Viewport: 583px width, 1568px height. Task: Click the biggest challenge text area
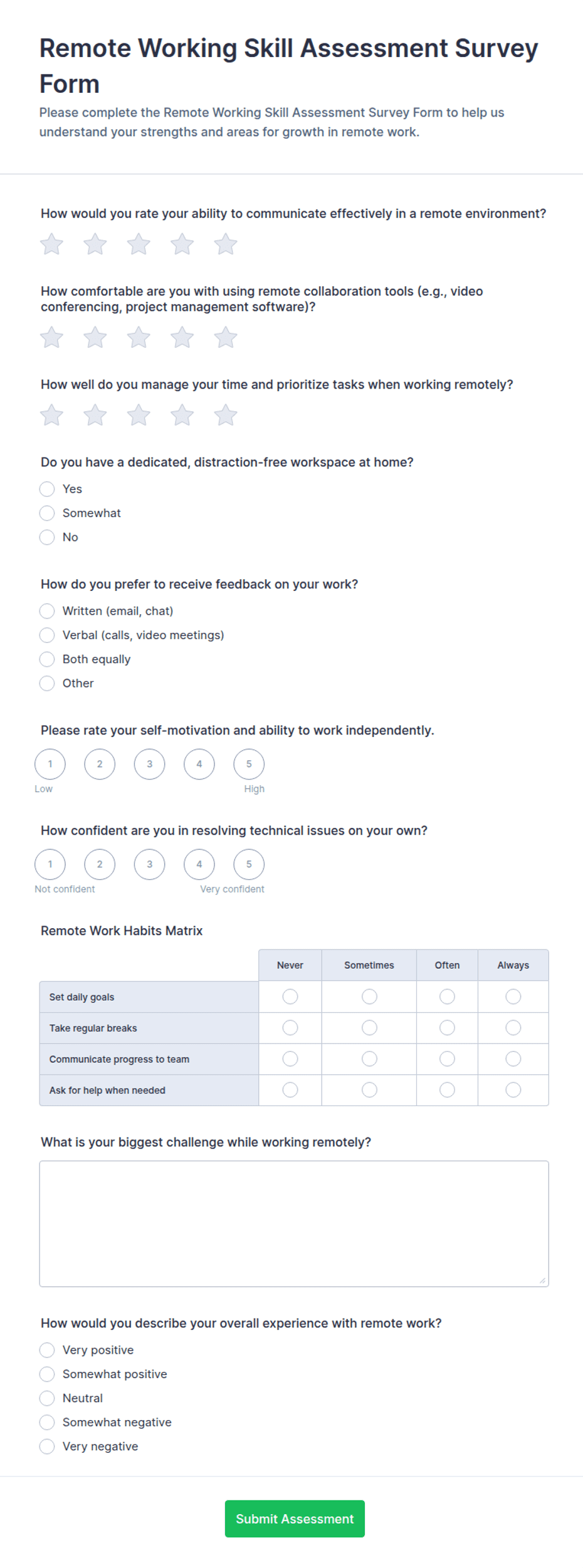[x=294, y=1223]
